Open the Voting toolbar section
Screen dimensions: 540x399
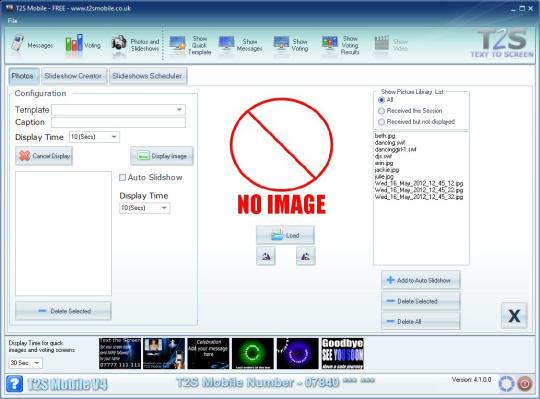[83, 44]
